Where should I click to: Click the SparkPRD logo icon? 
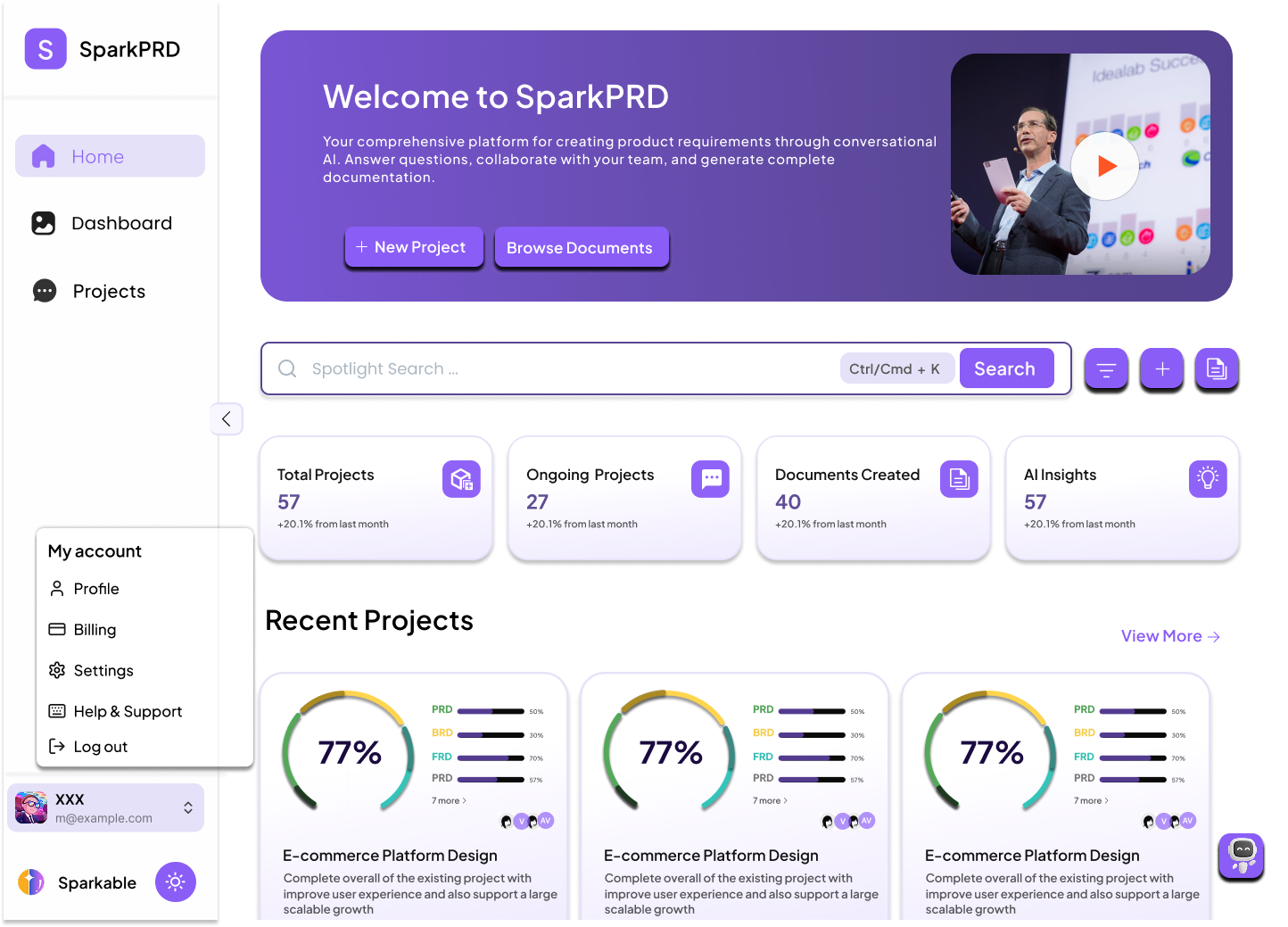pos(45,49)
